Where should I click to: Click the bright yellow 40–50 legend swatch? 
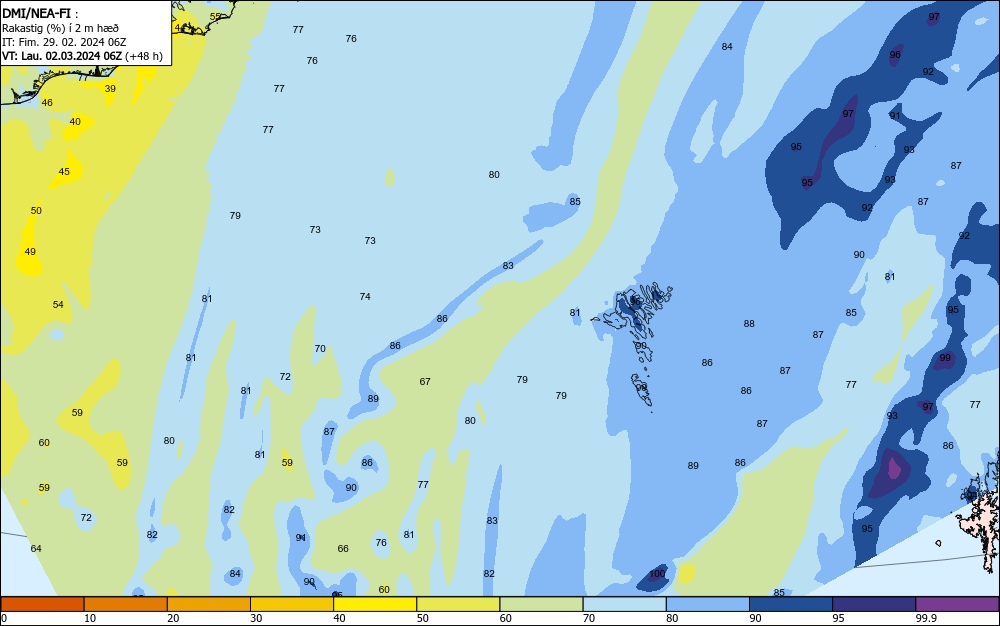click(x=375, y=604)
